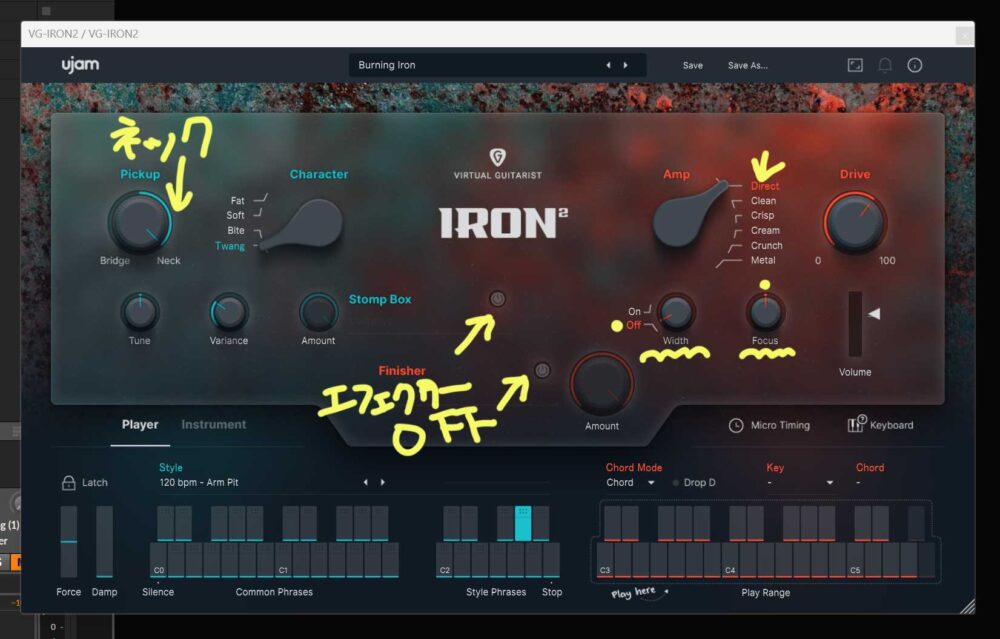
Task: Click the Focus knob
Action: pyautogui.click(x=765, y=312)
